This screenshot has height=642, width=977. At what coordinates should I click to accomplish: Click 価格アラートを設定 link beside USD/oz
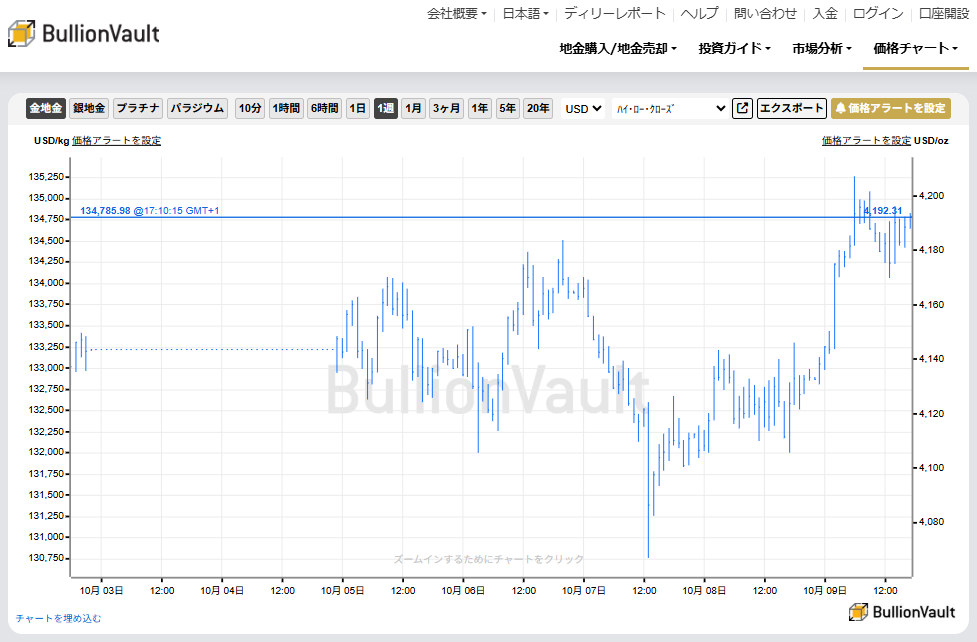(x=866, y=141)
